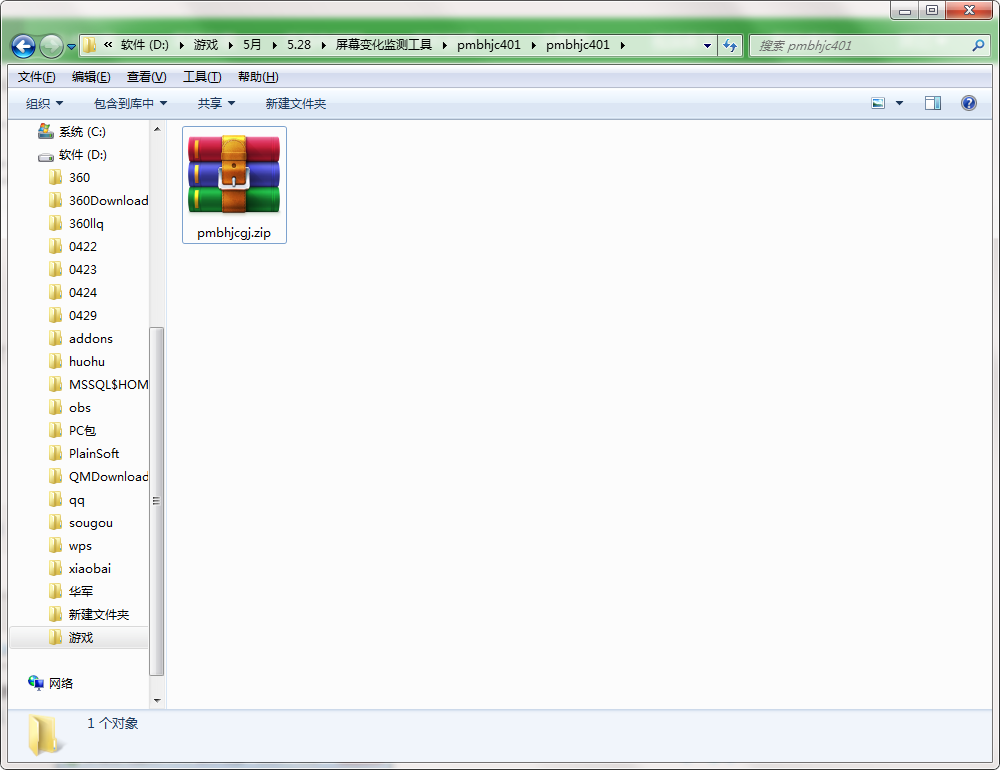Click the 新建文件夹 button
The width and height of the screenshot is (1000, 770).
[x=296, y=103]
